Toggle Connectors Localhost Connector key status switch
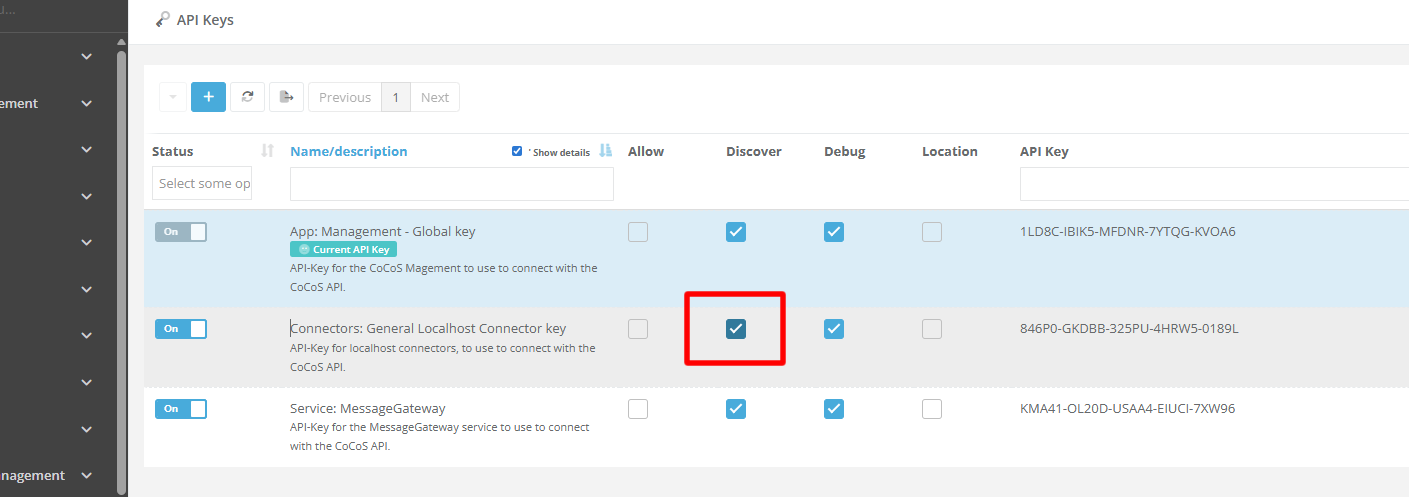This screenshot has height=497, width=1409. point(181,329)
